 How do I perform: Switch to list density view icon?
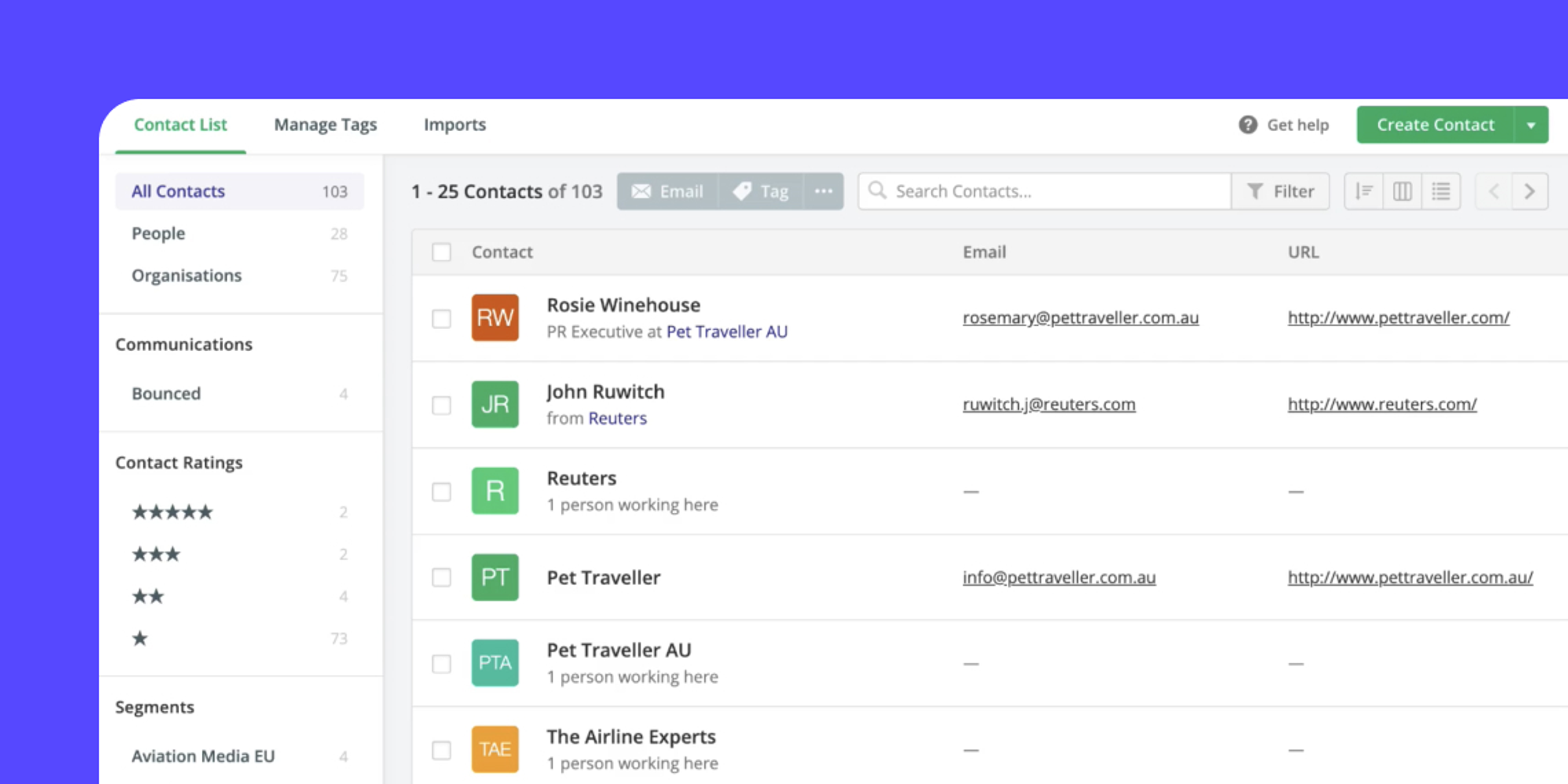1441,192
